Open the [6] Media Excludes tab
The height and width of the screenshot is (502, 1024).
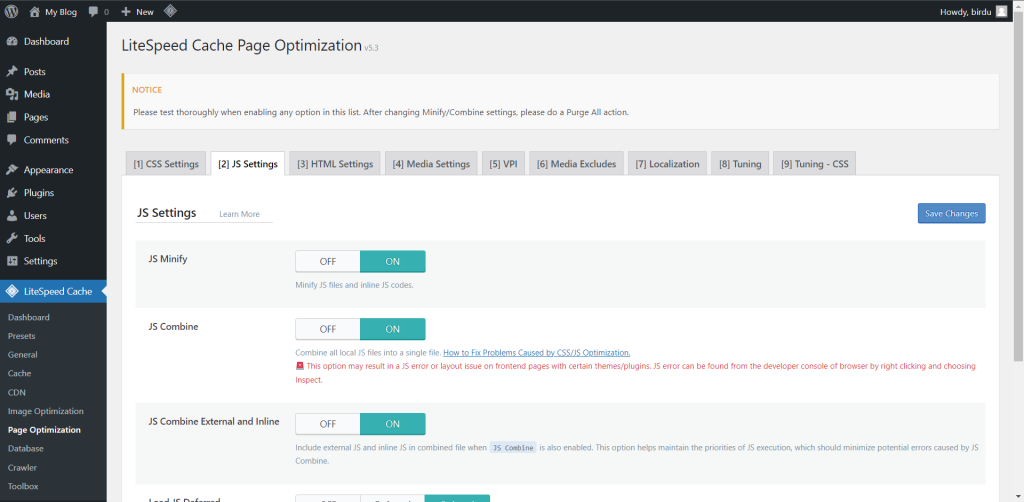coord(577,164)
